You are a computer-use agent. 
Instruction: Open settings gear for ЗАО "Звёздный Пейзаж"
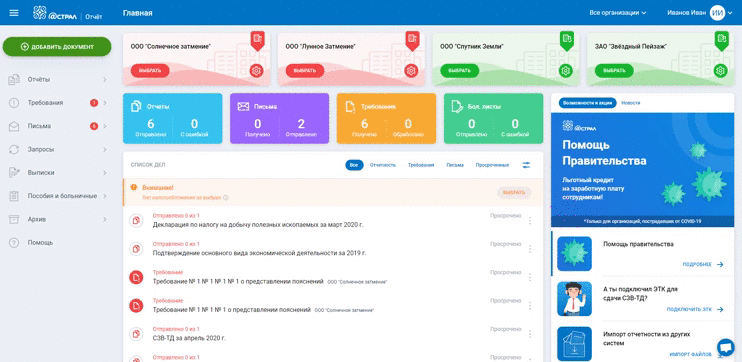(x=720, y=71)
